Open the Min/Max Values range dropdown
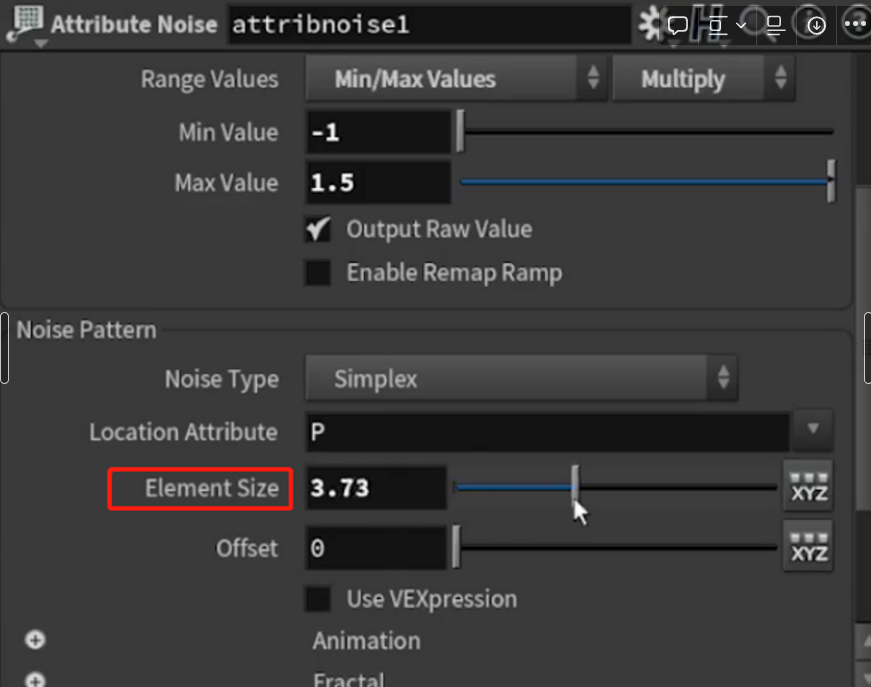871x687 pixels. point(456,79)
